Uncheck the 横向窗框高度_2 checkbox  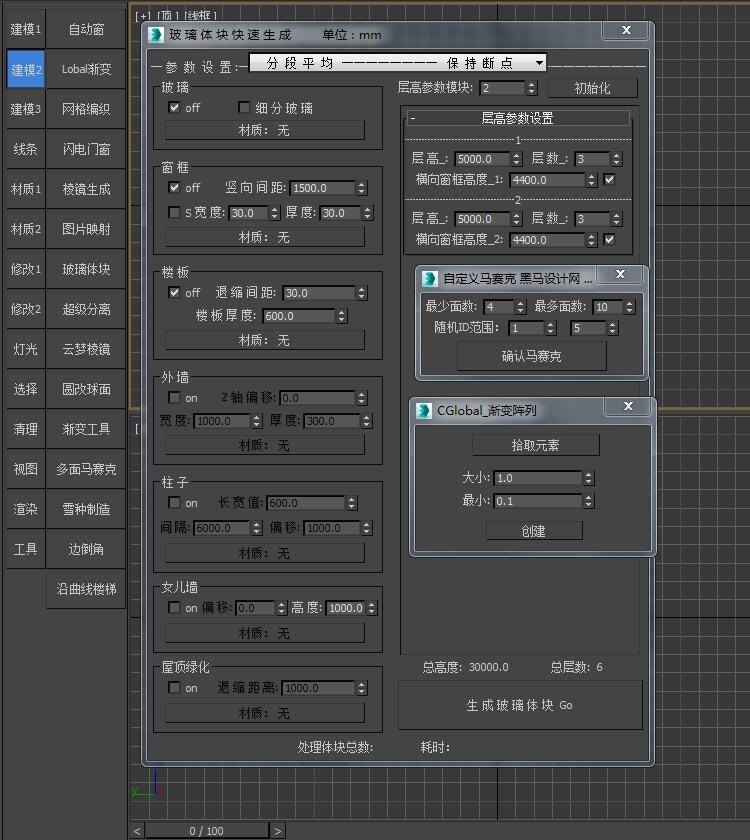[x=609, y=239]
